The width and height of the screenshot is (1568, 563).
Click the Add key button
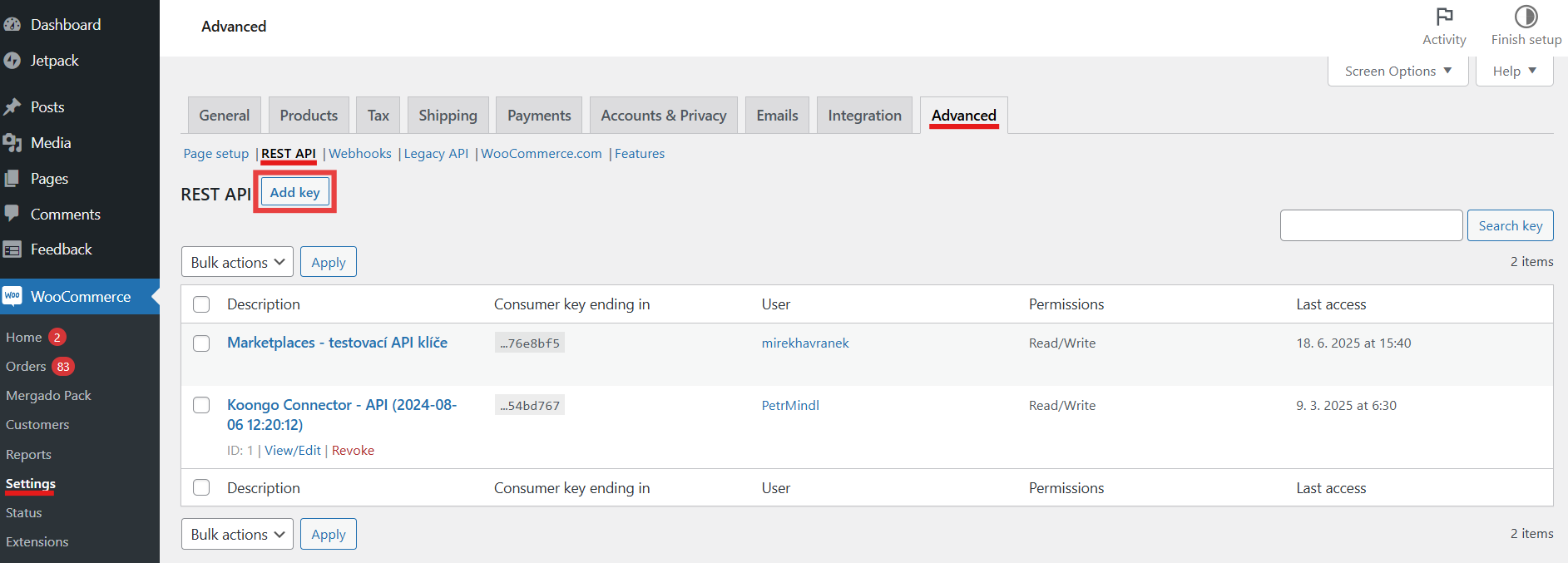click(295, 193)
